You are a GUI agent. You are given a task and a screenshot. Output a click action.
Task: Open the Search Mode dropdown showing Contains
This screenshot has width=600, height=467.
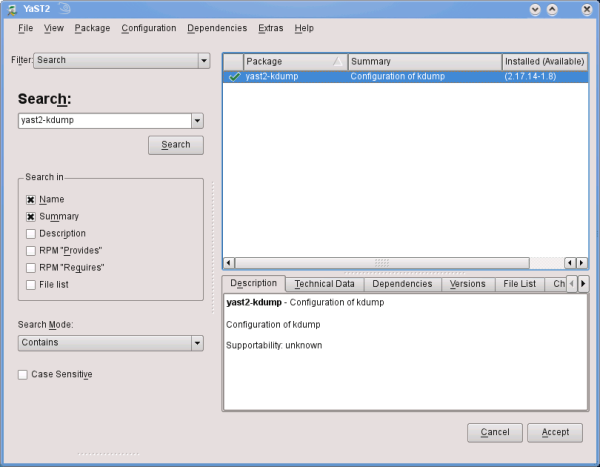pos(111,343)
